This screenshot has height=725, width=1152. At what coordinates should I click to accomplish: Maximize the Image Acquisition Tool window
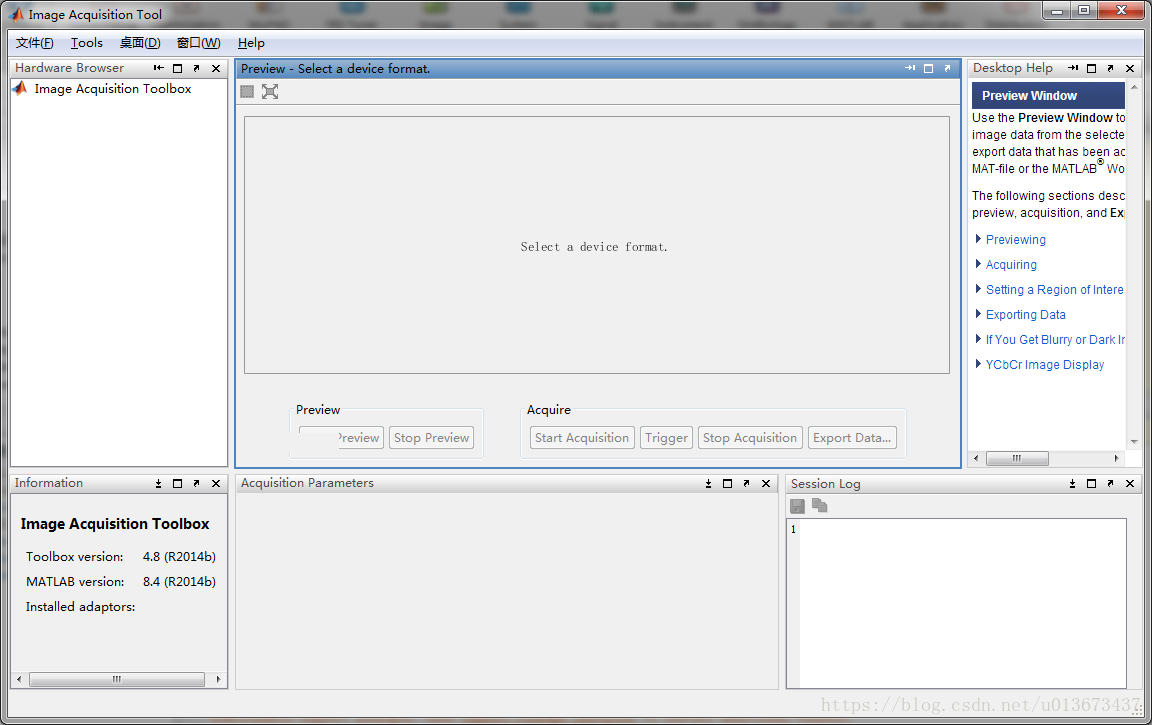tap(1084, 10)
